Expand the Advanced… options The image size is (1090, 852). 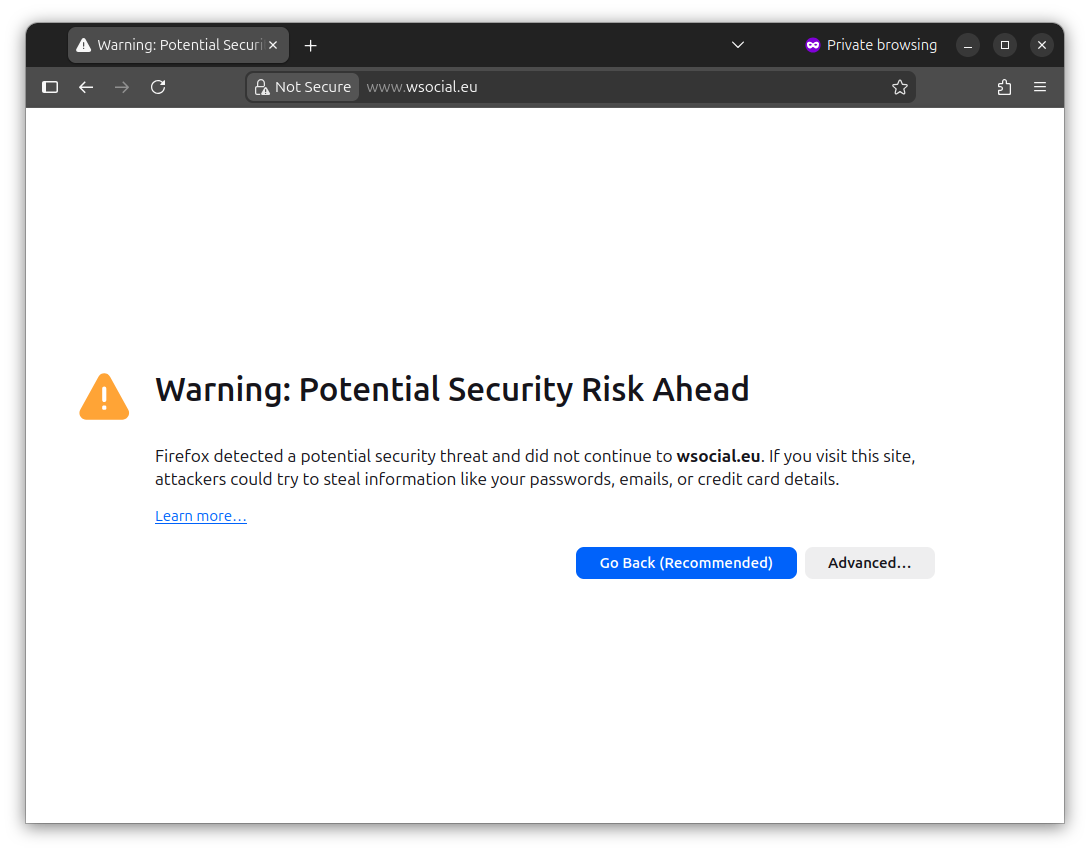[x=869, y=563]
